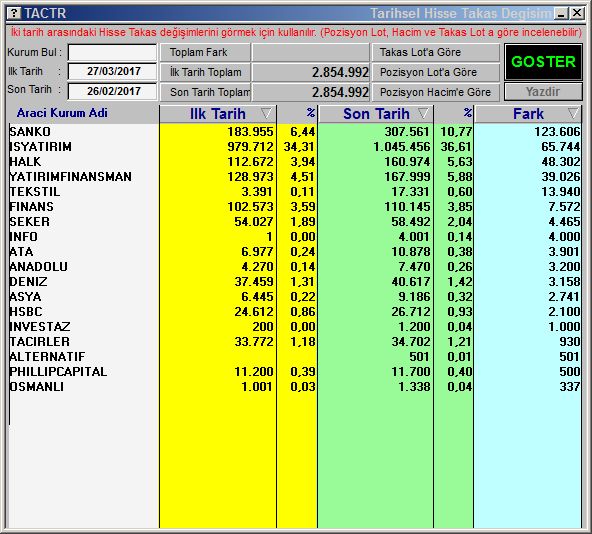Click the Araci Kurum Adi header
This screenshot has height=534, width=592.
point(62,113)
